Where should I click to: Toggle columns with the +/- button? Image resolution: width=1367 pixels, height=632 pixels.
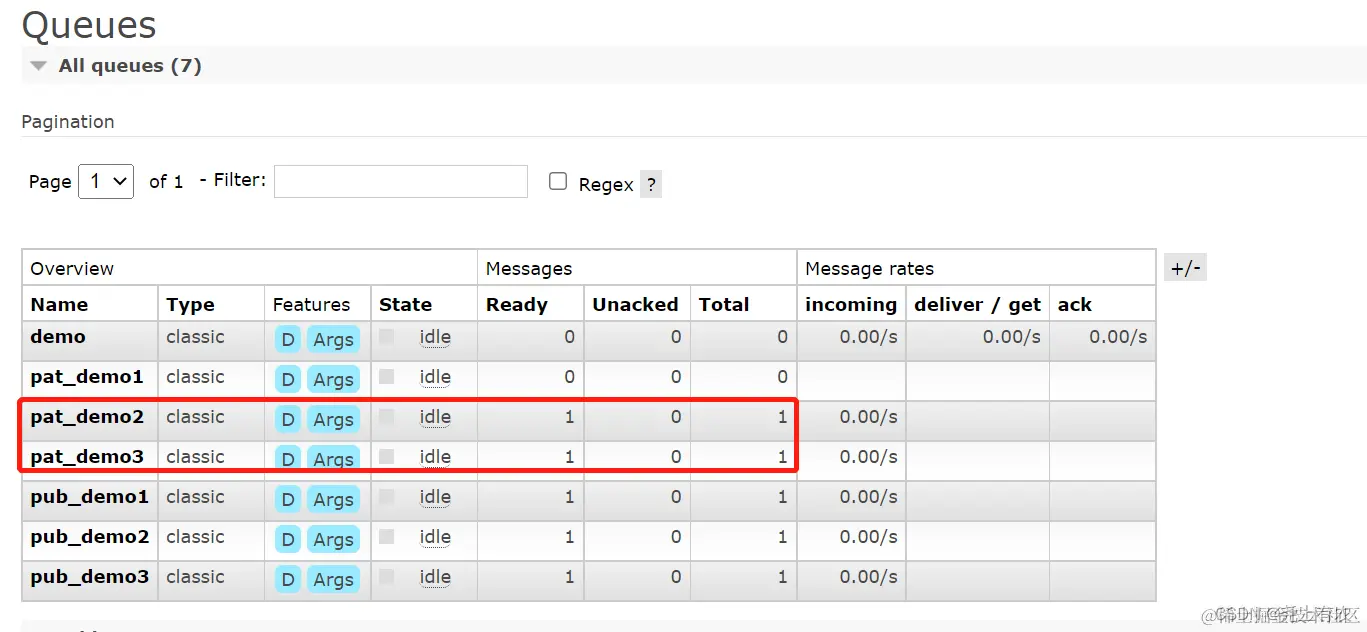point(1186,268)
